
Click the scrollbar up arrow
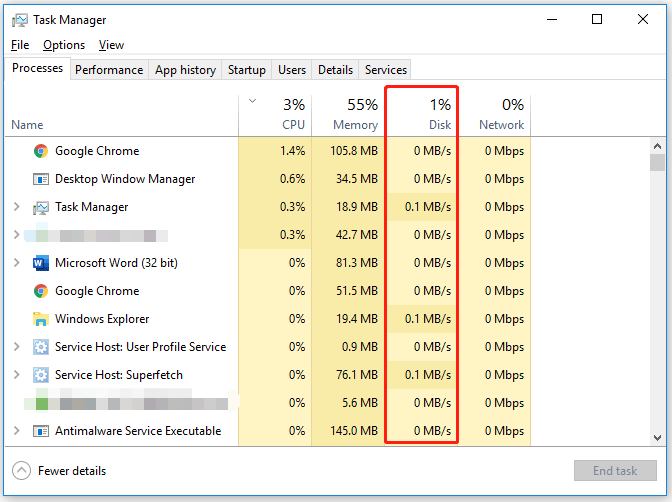pyautogui.click(x=657, y=146)
